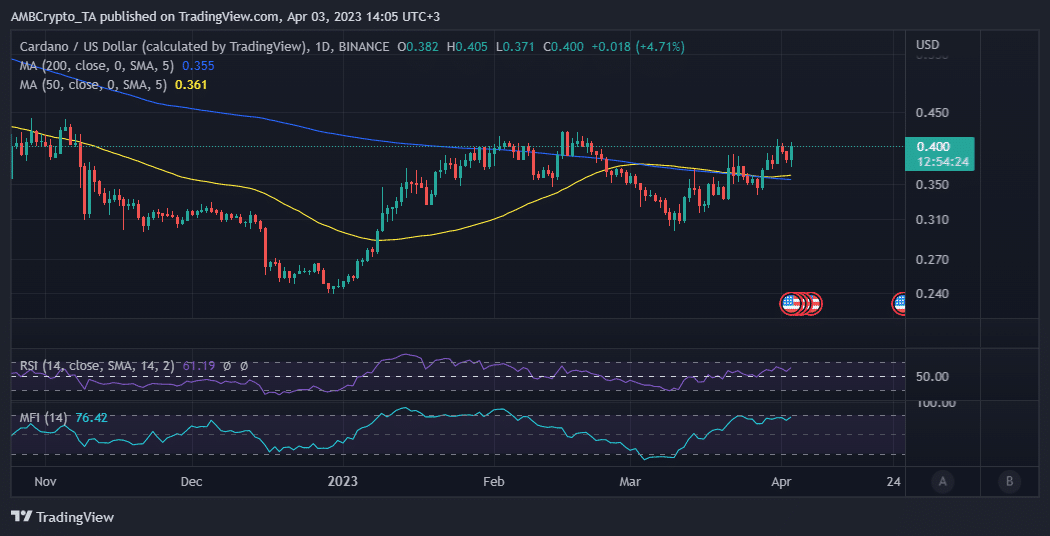This screenshot has height=536, width=1050.
Task: Click the RSI 50.00 axis label
Action: click(x=932, y=377)
